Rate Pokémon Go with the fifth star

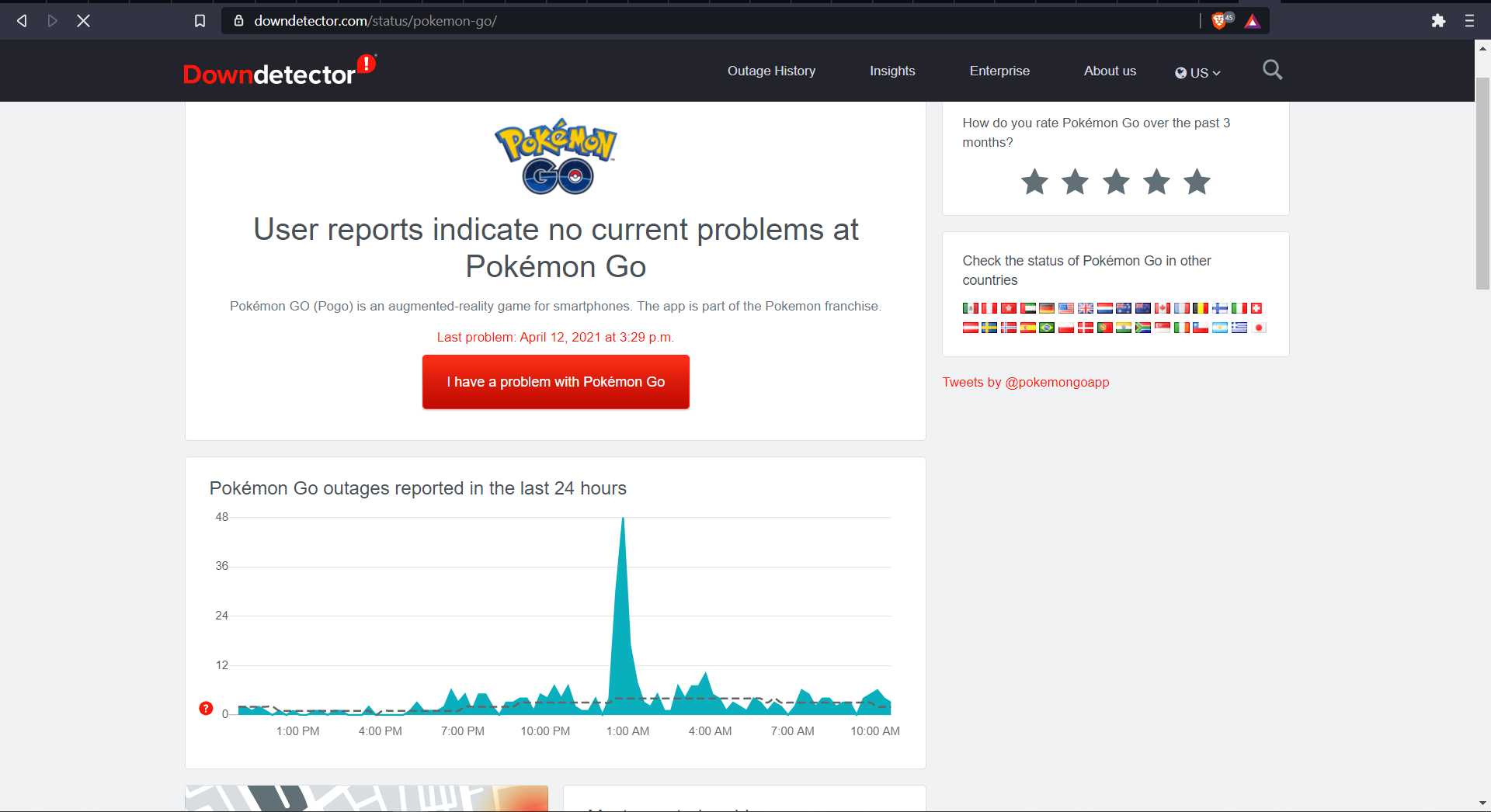click(1197, 182)
